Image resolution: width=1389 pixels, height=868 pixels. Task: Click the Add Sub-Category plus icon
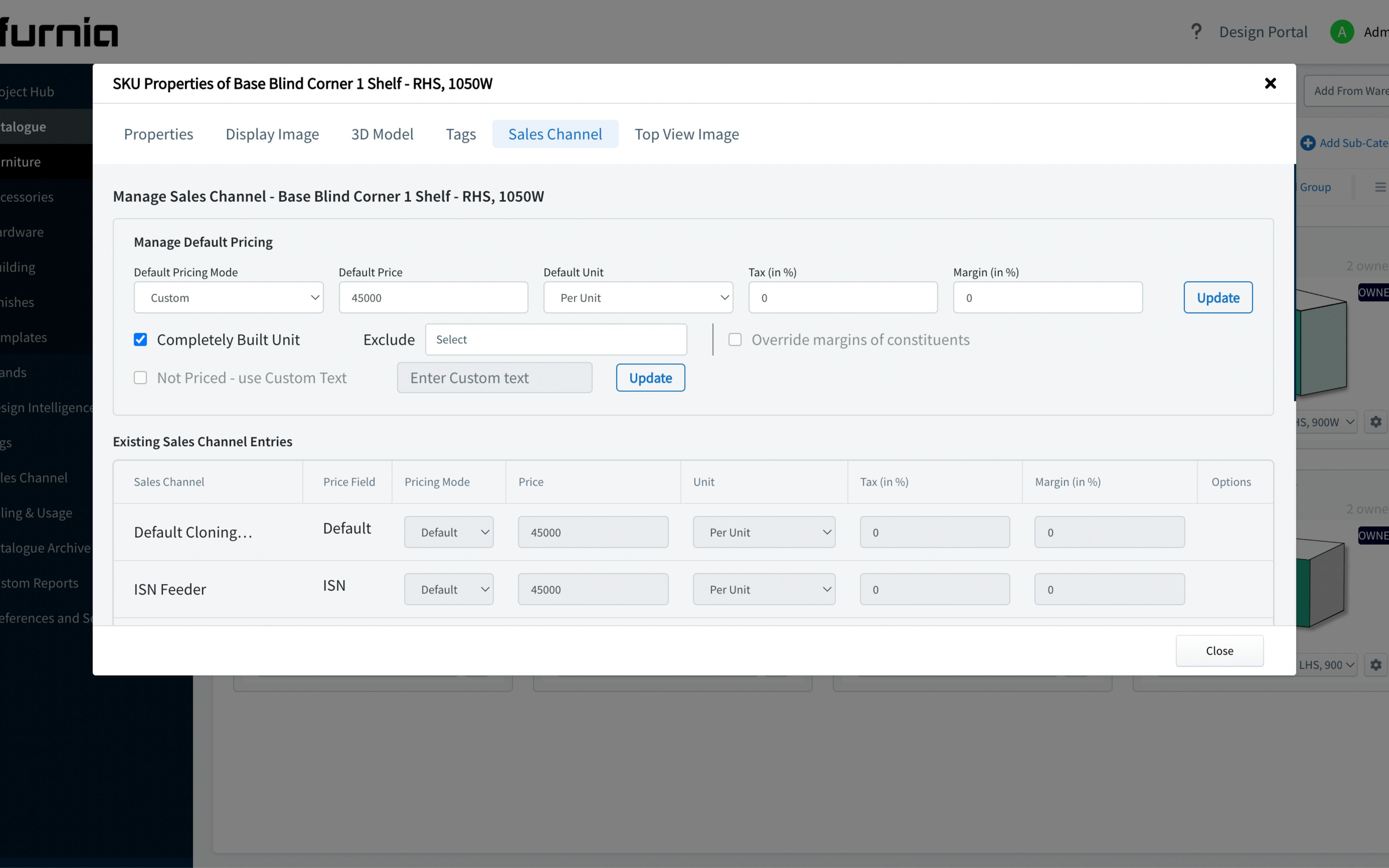1308,143
